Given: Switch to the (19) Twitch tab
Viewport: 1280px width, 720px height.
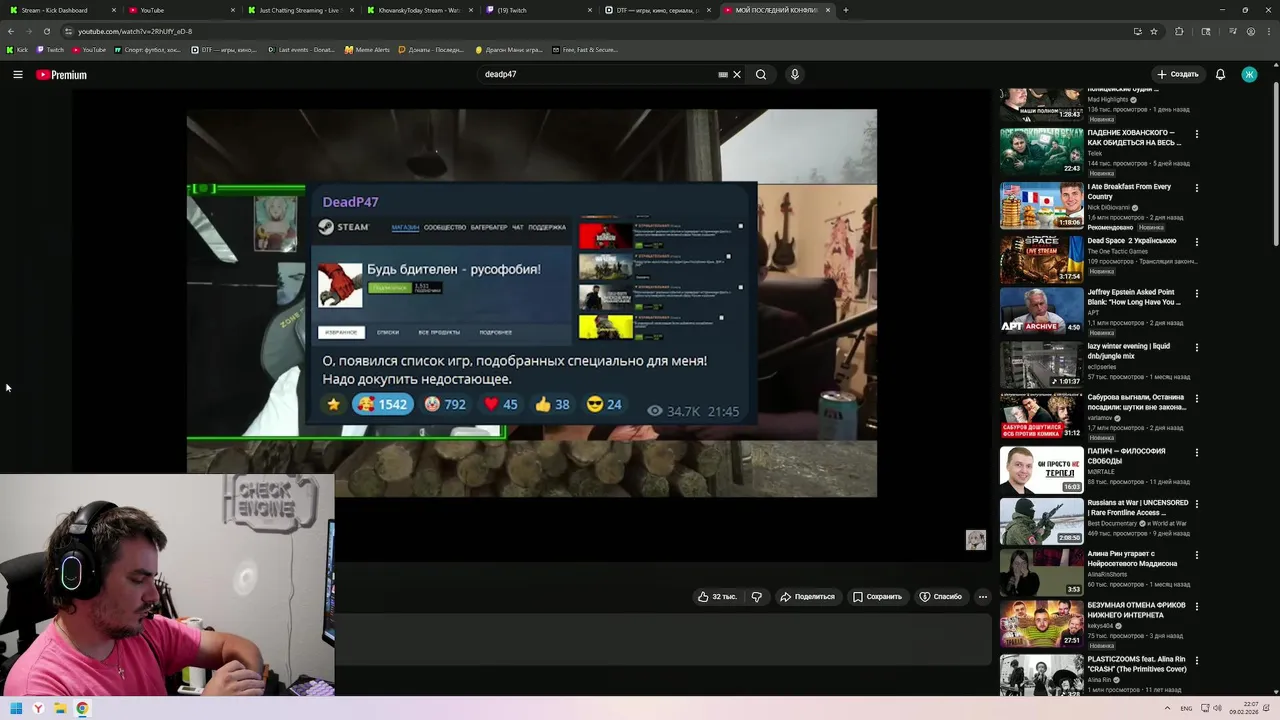Looking at the screenshot, I should (538, 10).
